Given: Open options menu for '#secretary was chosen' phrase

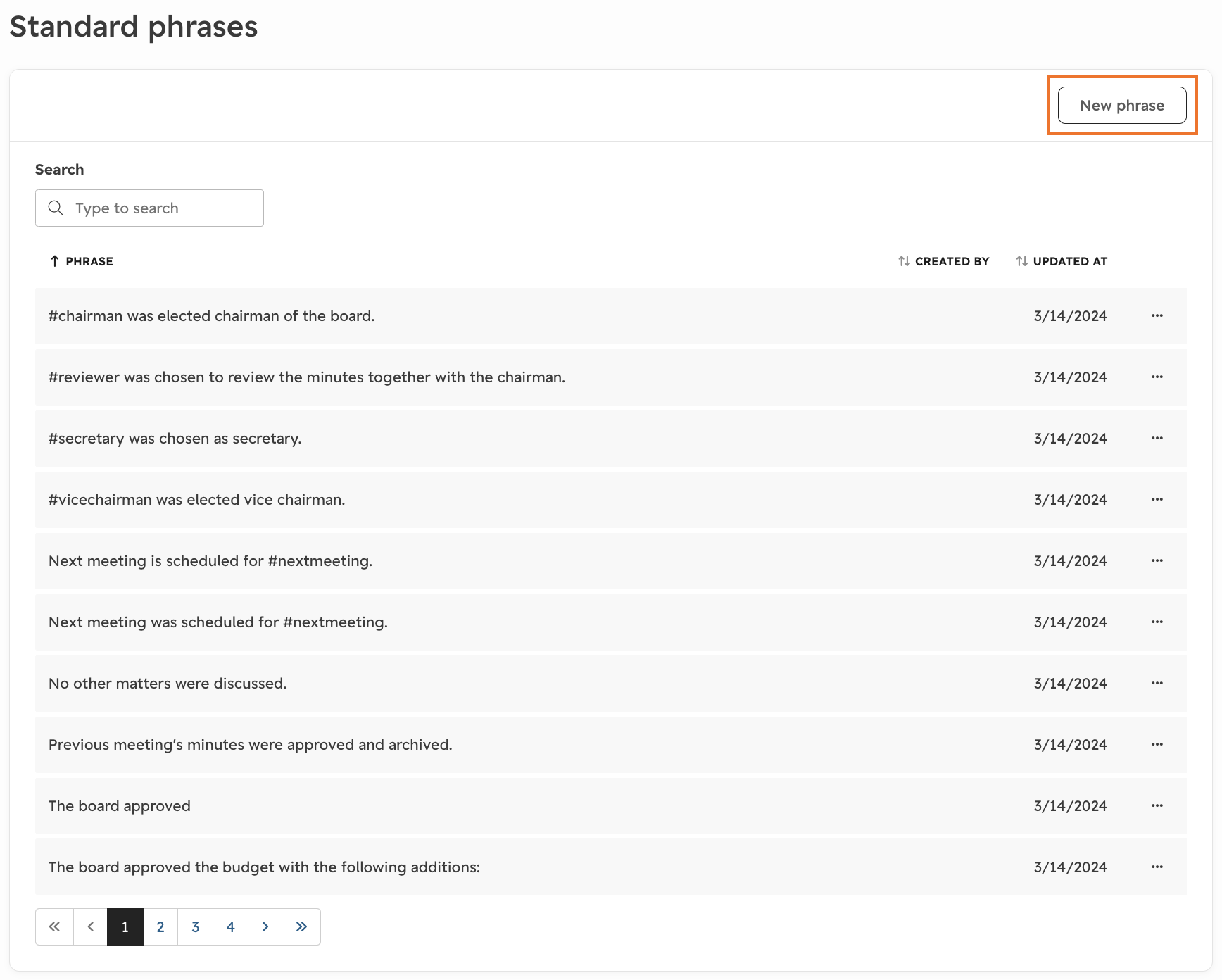Looking at the screenshot, I should tap(1157, 439).
